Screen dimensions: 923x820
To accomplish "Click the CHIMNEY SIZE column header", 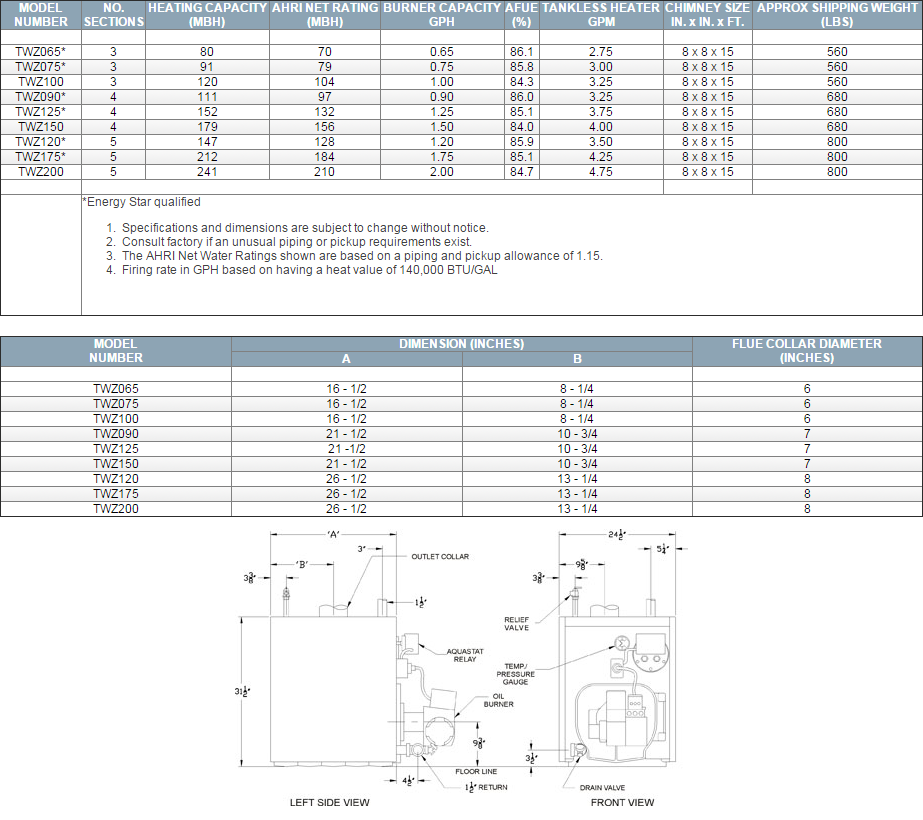I will pyautogui.click(x=708, y=15).
